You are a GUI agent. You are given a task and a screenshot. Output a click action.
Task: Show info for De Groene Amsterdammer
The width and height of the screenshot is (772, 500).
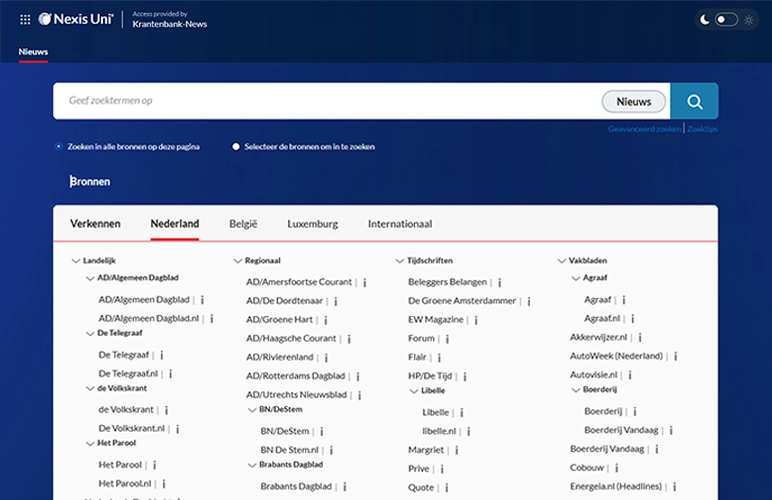click(x=529, y=301)
